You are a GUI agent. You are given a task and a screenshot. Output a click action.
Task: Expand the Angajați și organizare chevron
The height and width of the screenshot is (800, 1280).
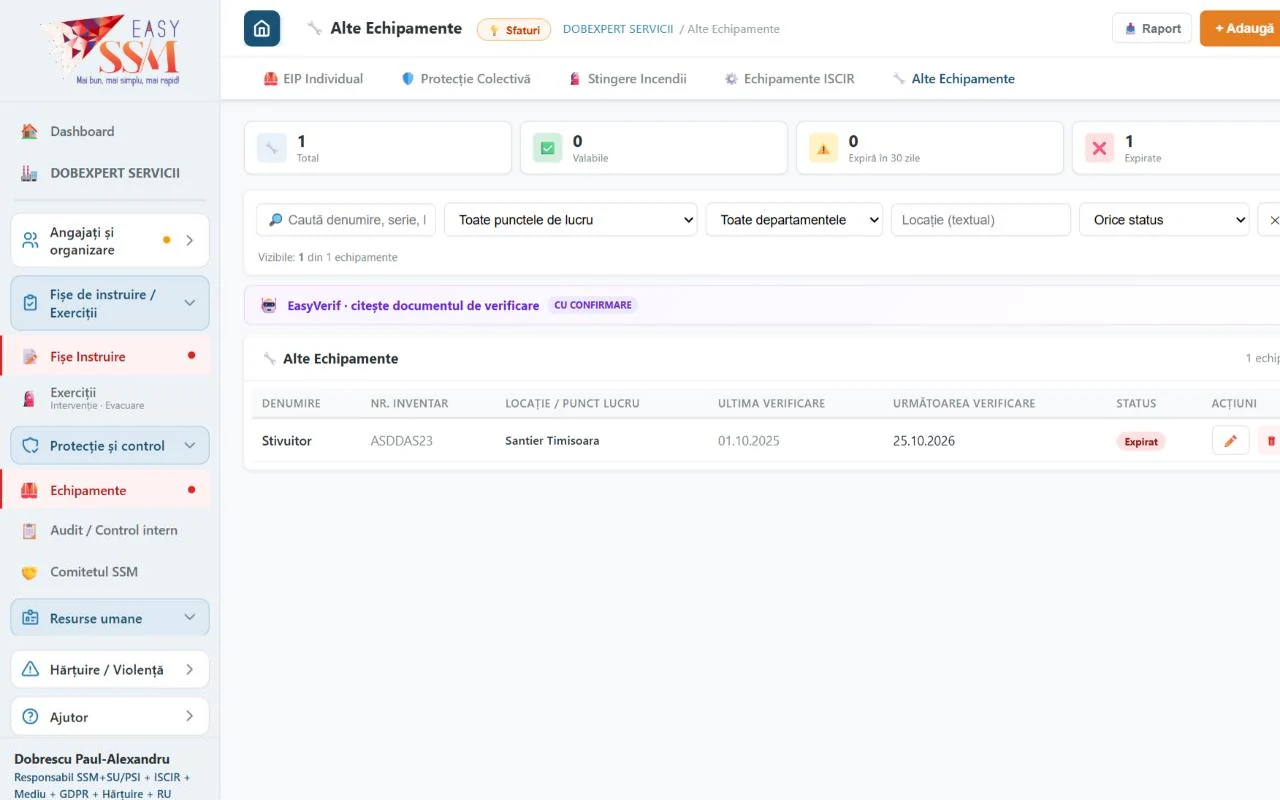pos(190,240)
